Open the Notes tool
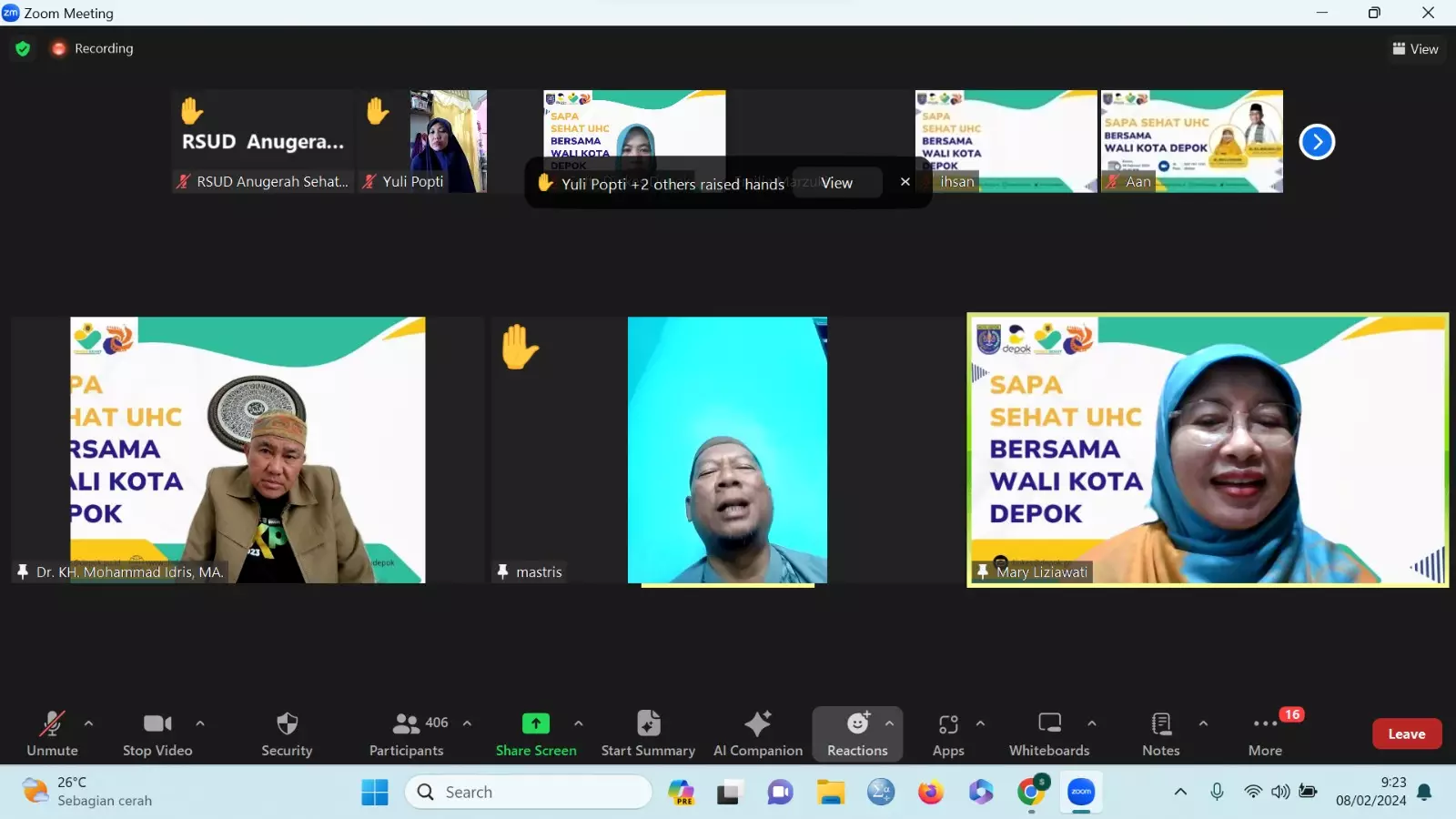Image resolution: width=1456 pixels, height=819 pixels. pyautogui.click(x=1160, y=733)
